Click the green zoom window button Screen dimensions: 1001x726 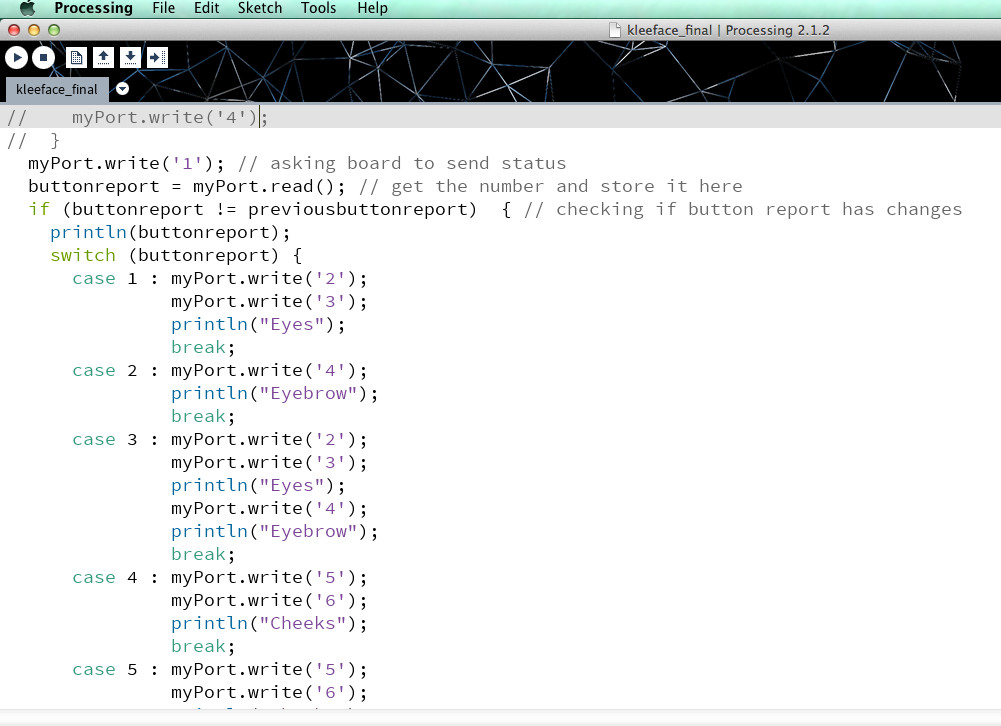coord(54,30)
